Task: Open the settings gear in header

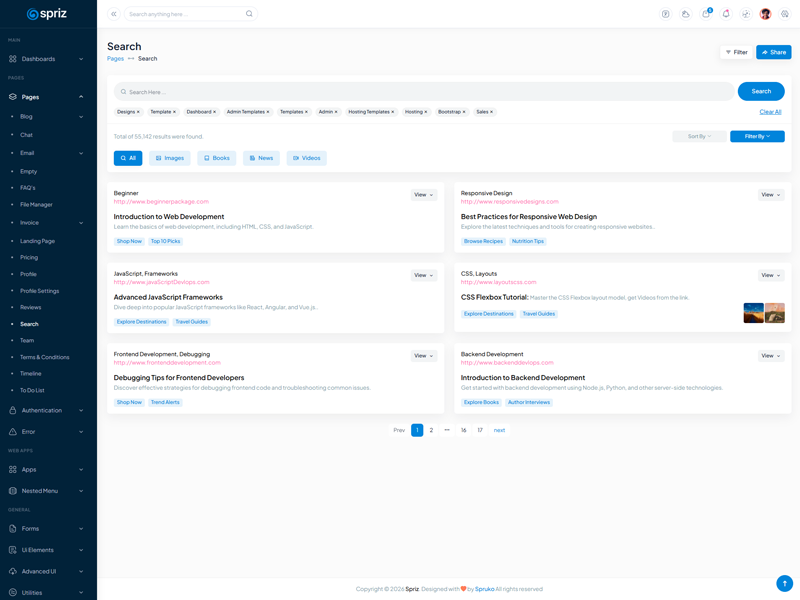Action: coord(785,14)
